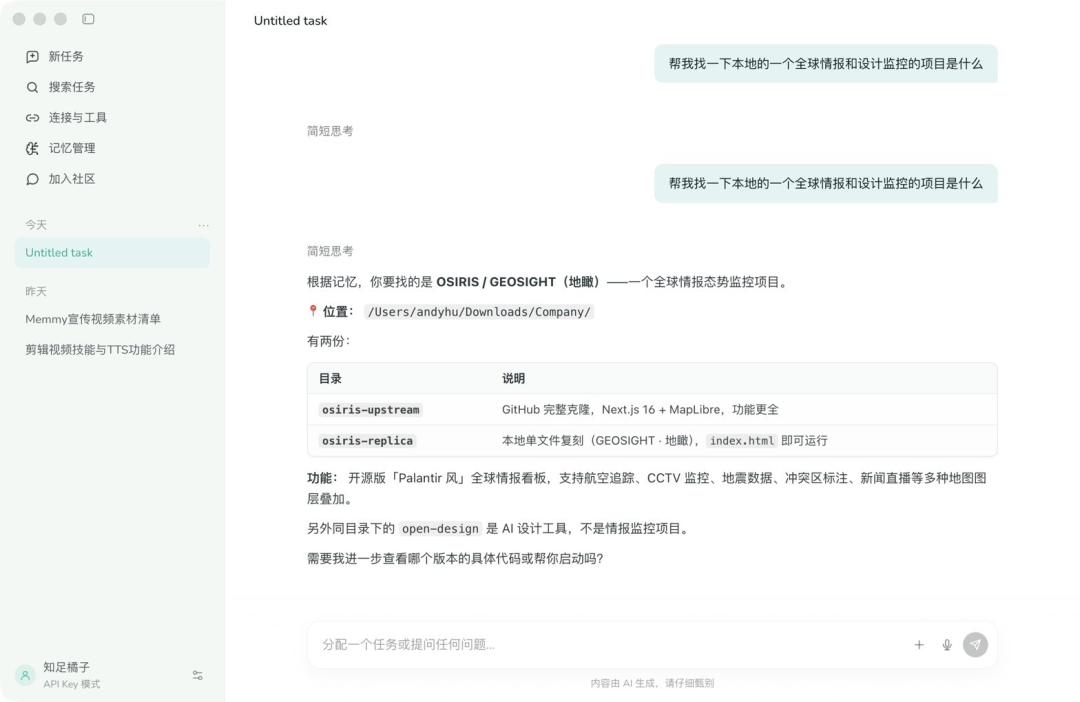This screenshot has width=1080, height=702.
Task: Click the send message button
Action: [x=975, y=645]
